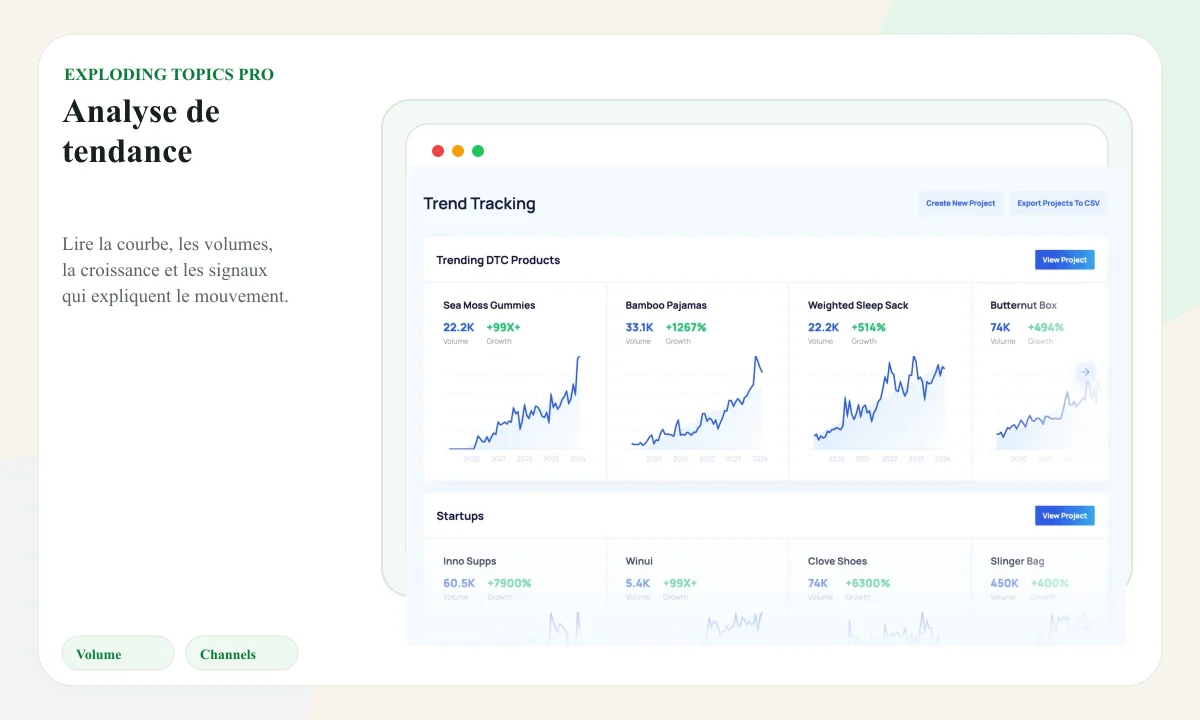The height and width of the screenshot is (720, 1200).
Task: Click the Weighted Sleep Sack title
Action: (858, 305)
